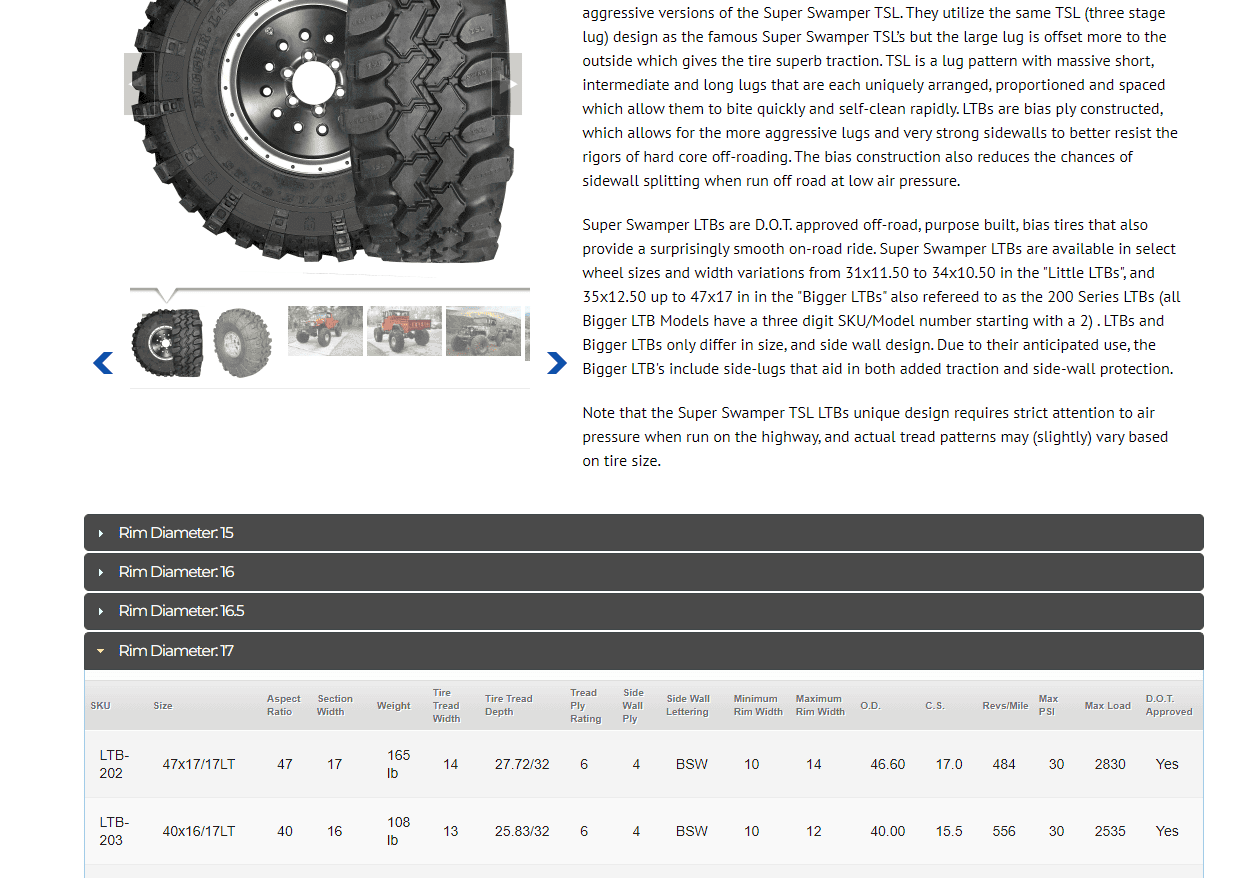Screen dimensions: 1237x878
Task: Click the size value 47x17/17LT
Action: 199,764
